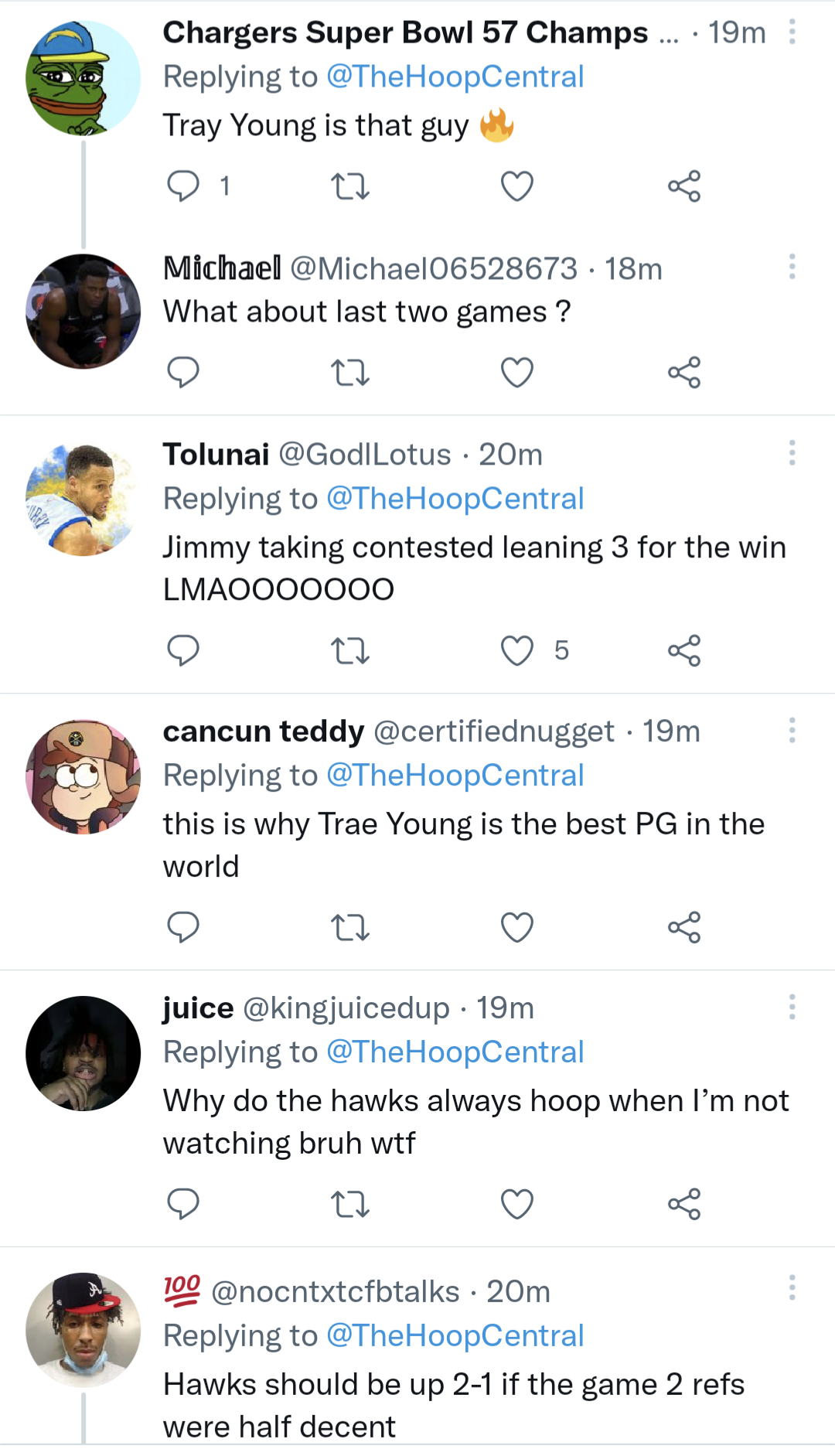This screenshot has height=1456, width=835.
Task: Share Michael's last two games tweet
Action: point(684,373)
